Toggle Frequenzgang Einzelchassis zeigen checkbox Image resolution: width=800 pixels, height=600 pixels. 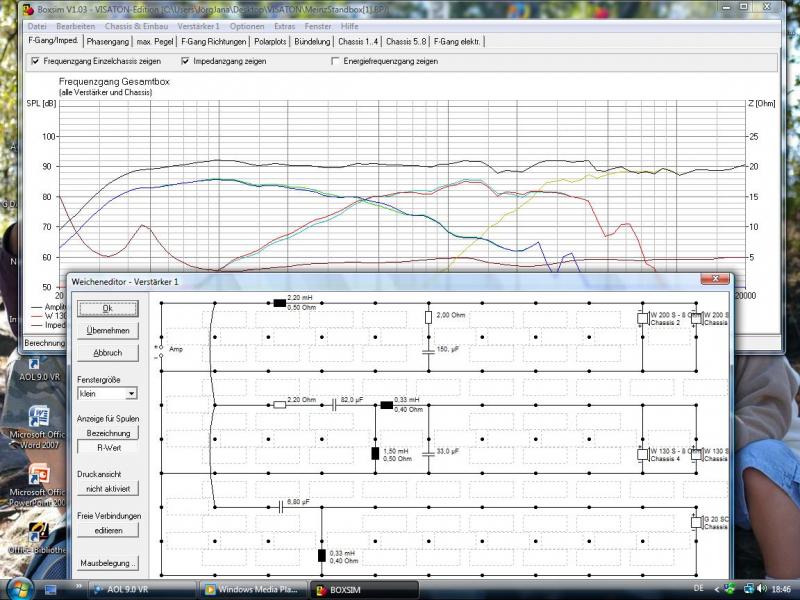coord(36,61)
